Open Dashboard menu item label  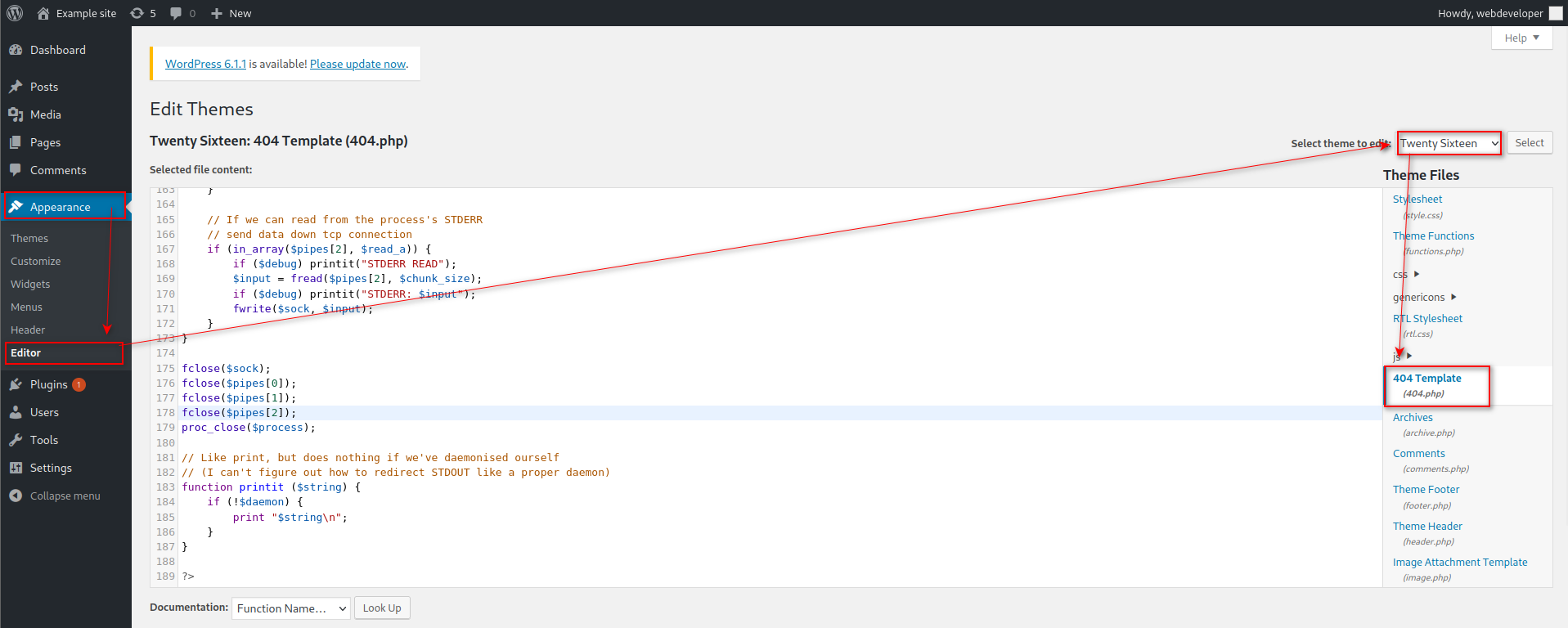click(58, 50)
